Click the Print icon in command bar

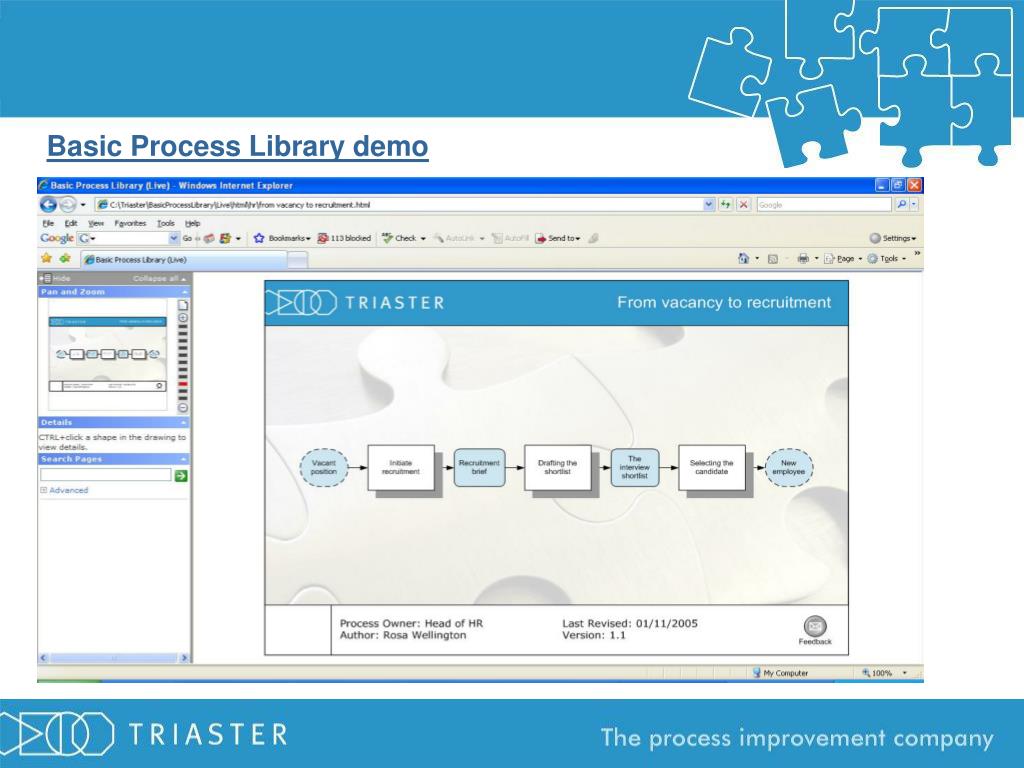pyautogui.click(x=802, y=258)
